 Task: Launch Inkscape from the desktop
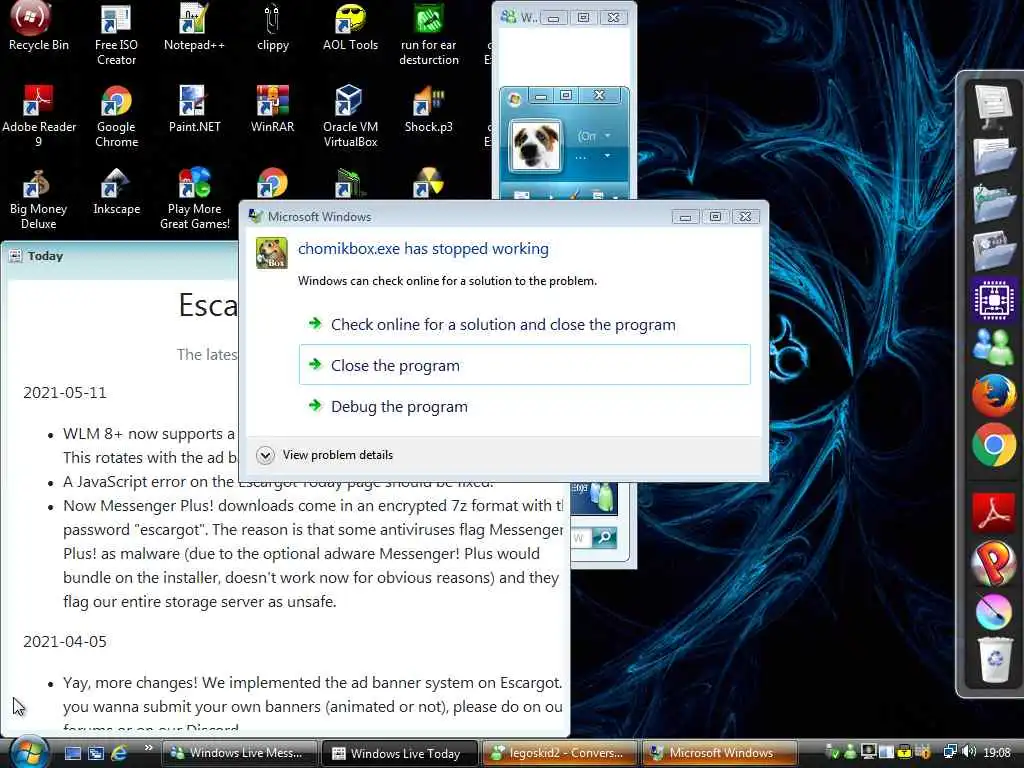(116, 191)
